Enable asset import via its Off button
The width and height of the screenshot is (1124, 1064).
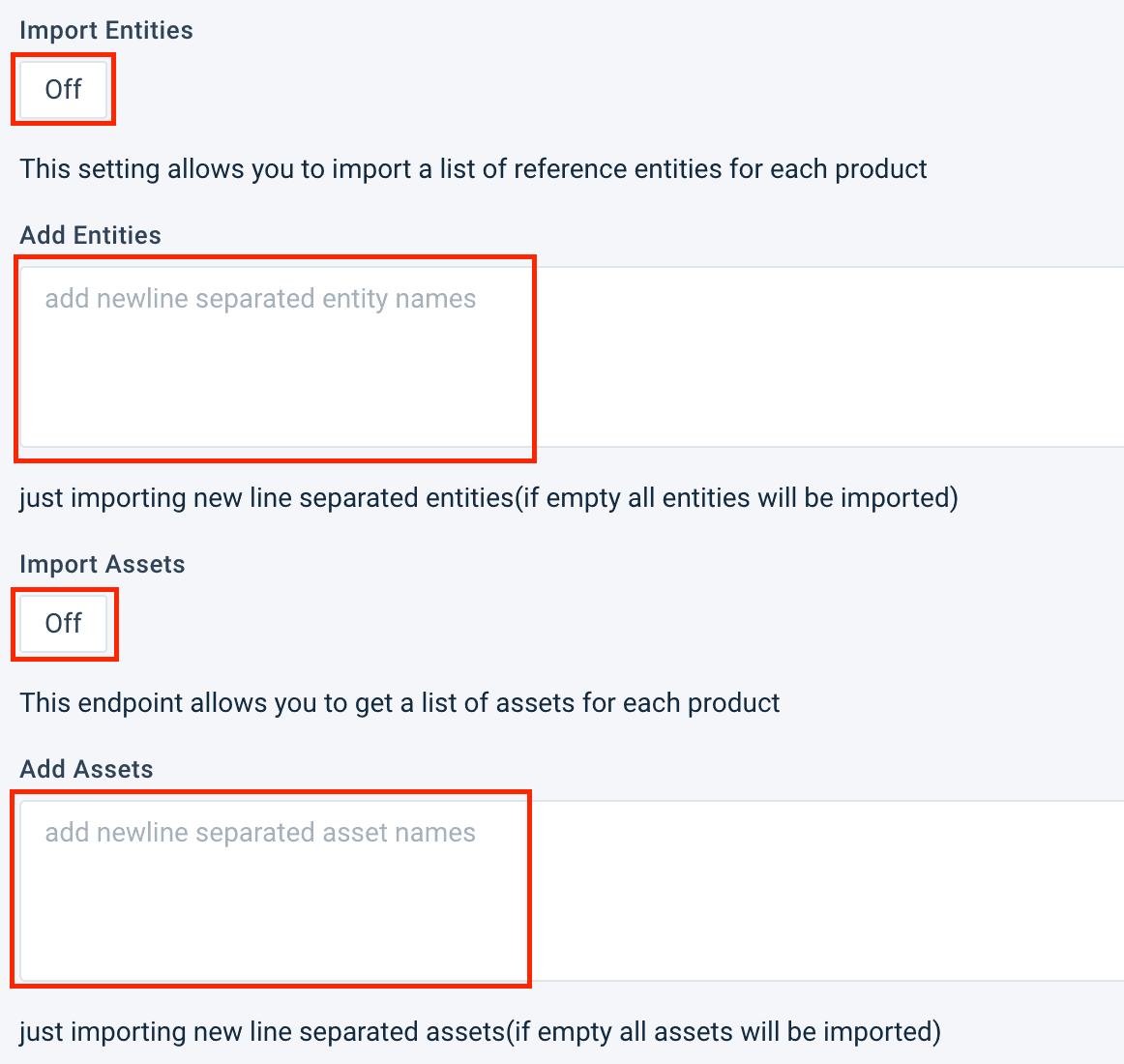pos(64,624)
